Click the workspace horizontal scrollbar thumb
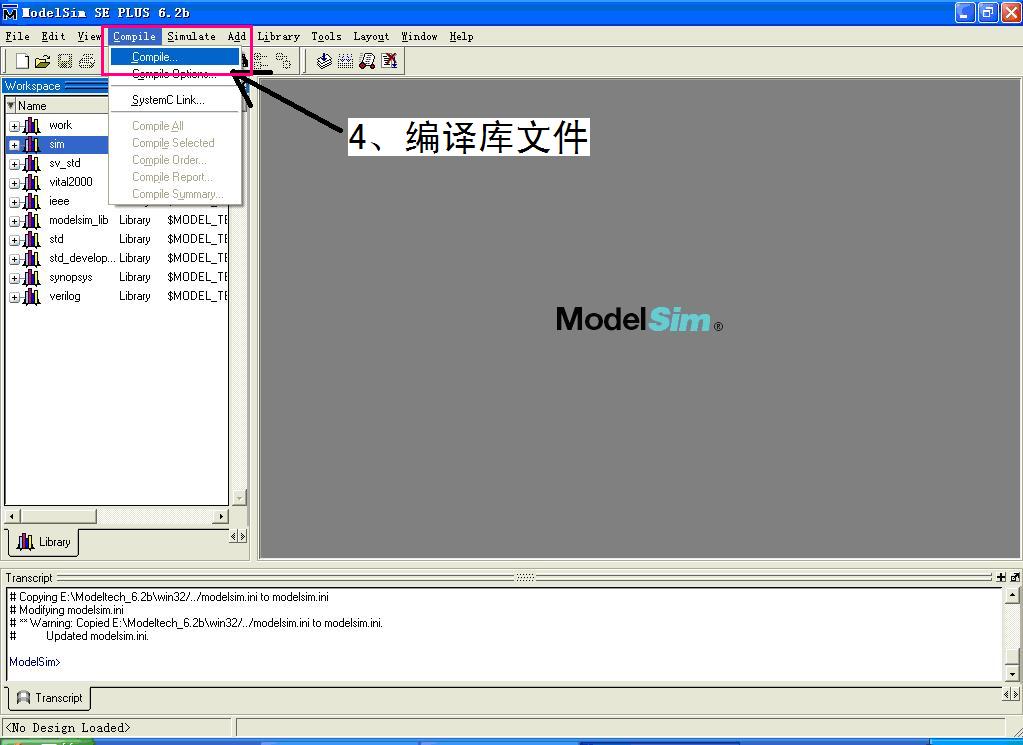This screenshot has height=745, width=1023. [x=57, y=516]
